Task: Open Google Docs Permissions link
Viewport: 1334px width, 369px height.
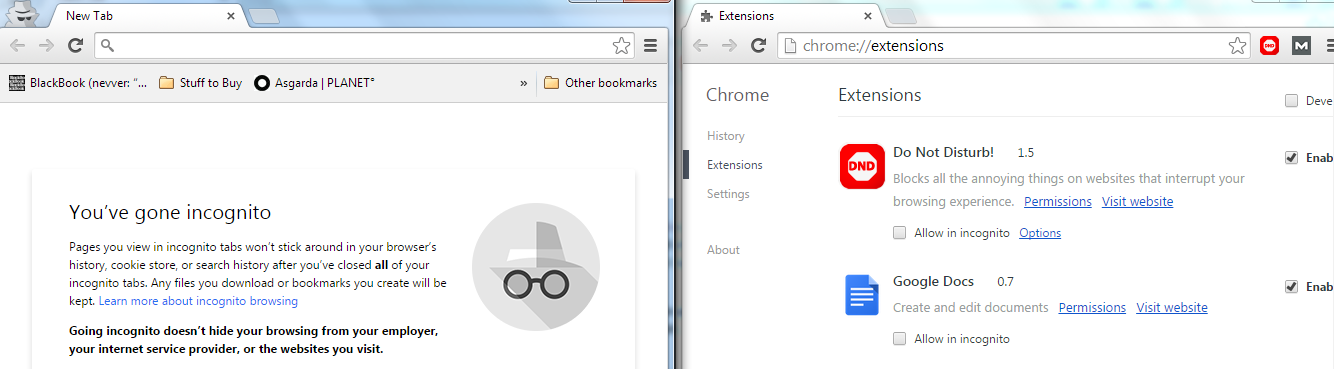Action: pyautogui.click(x=1093, y=308)
